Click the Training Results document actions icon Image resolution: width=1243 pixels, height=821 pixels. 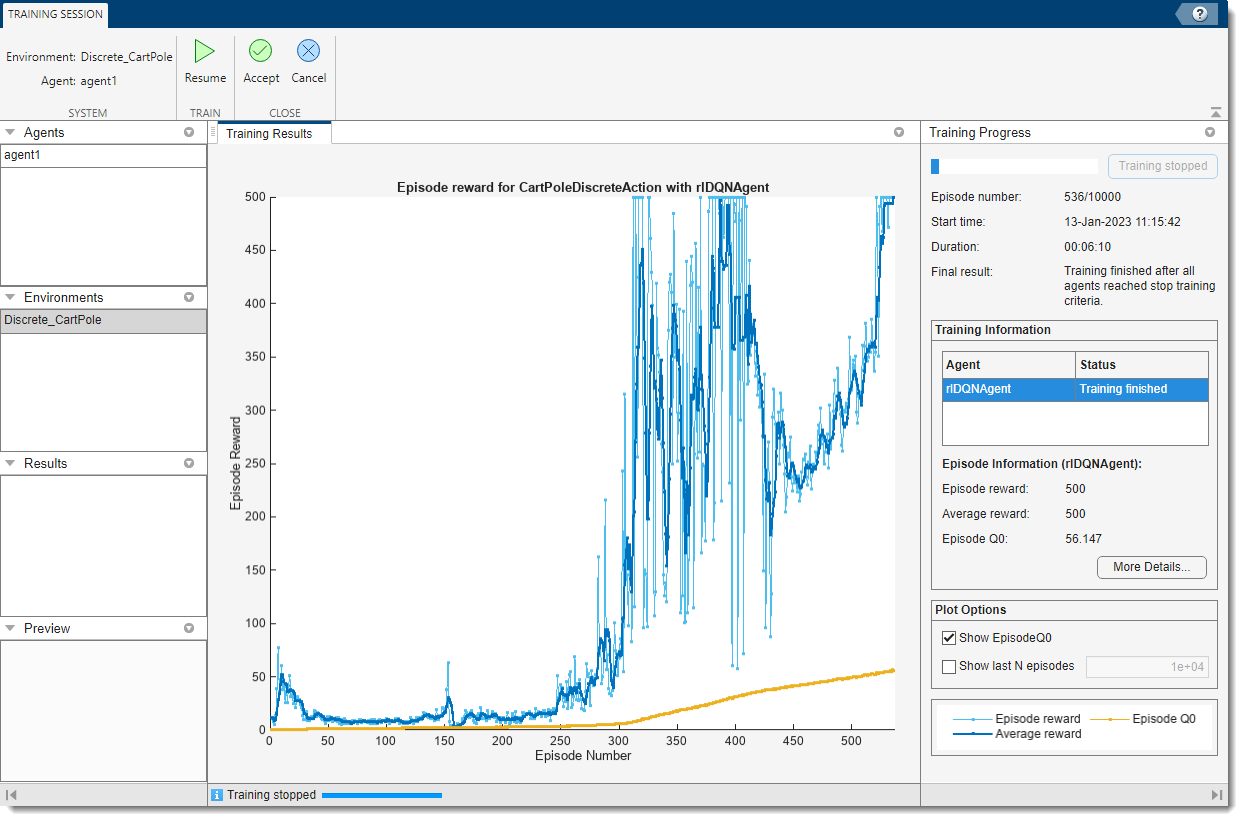coord(899,132)
